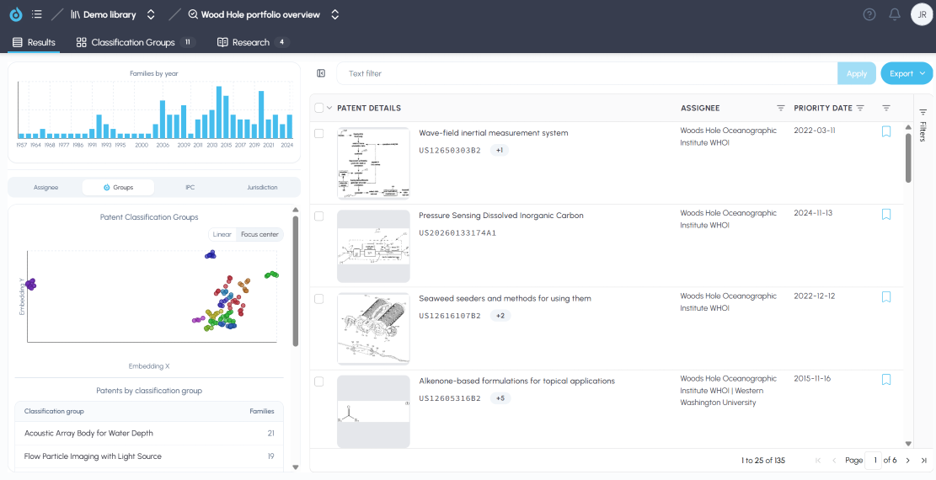
Task: Open Pressure Sensing Dissolved Inorganic Carbon title
Action: 501,216
